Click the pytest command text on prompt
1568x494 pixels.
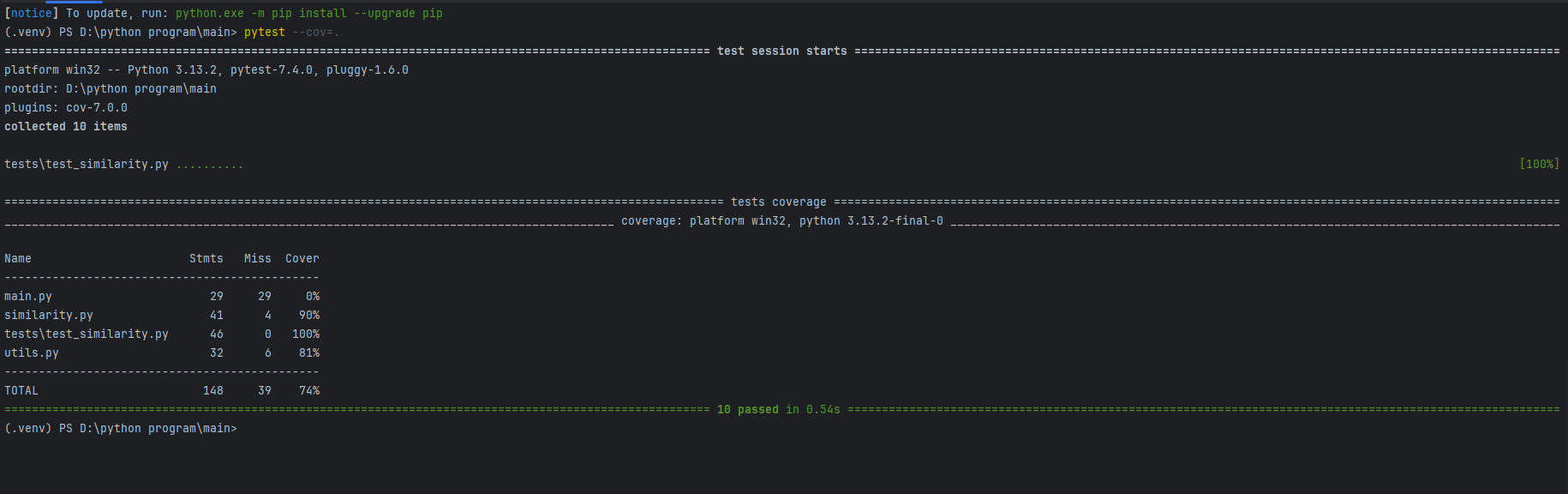pyautogui.click(x=265, y=32)
